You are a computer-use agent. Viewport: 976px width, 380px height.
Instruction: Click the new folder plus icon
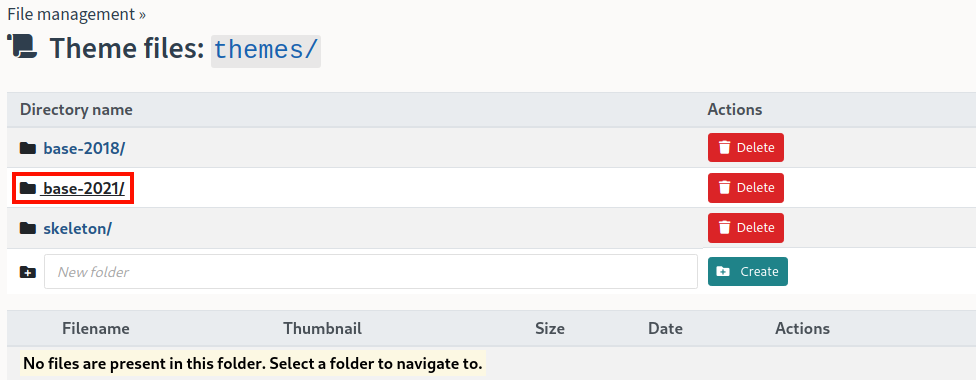point(27,272)
